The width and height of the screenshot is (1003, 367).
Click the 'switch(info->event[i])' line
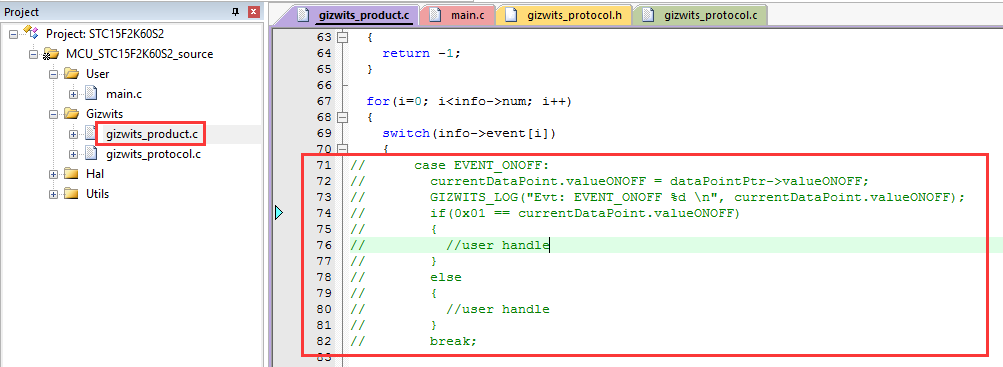(x=470, y=134)
